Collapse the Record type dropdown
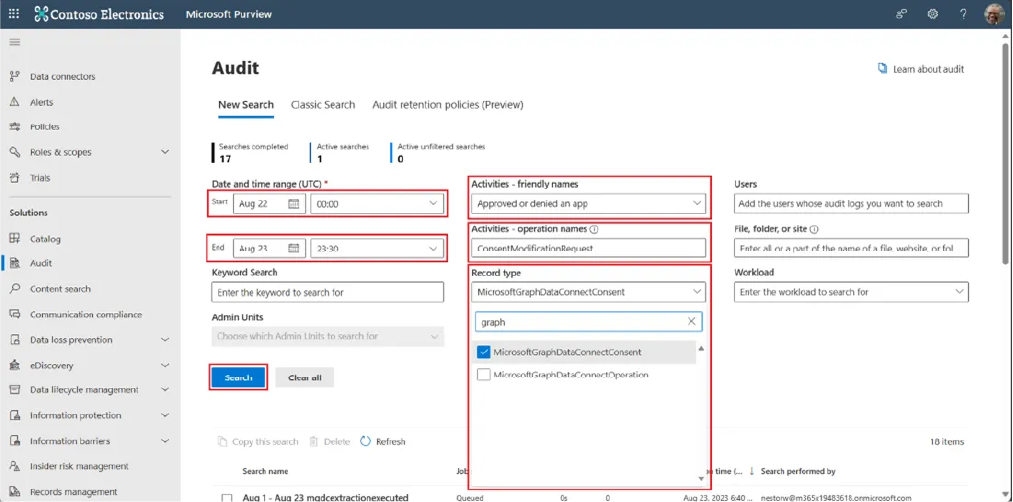This screenshot has width=1013, height=502. pyautogui.click(x=589, y=292)
